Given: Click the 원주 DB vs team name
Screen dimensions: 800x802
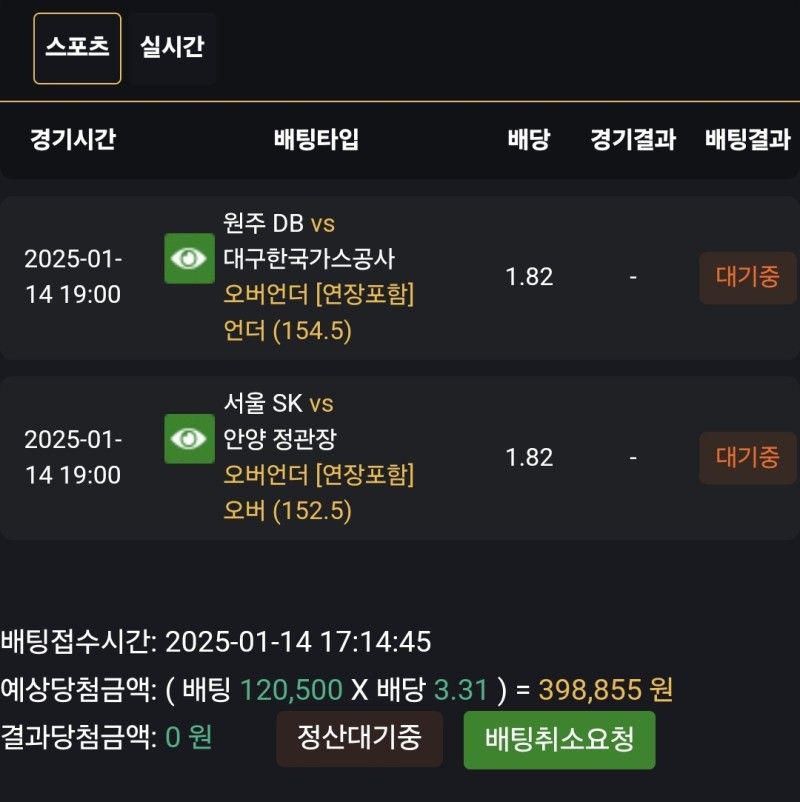Looking at the screenshot, I should pos(279,223).
